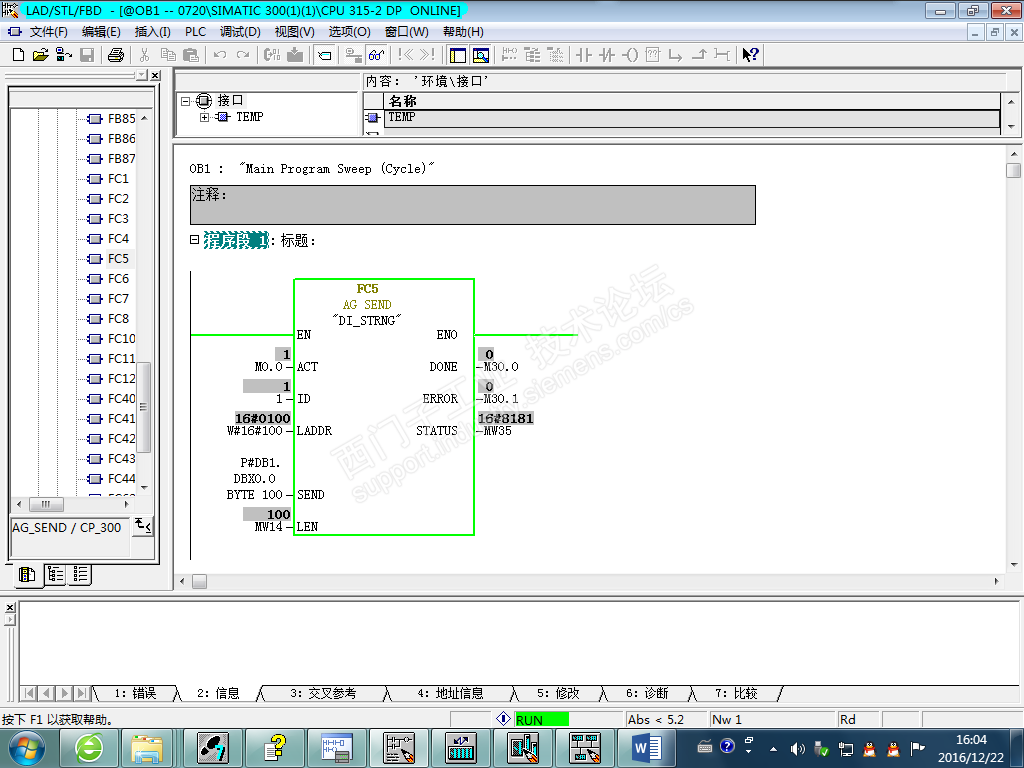The height and width of the screenshot is (768, 1024).
Task: Collapse the 接口 interface tree node
Action: click(185, 101)
